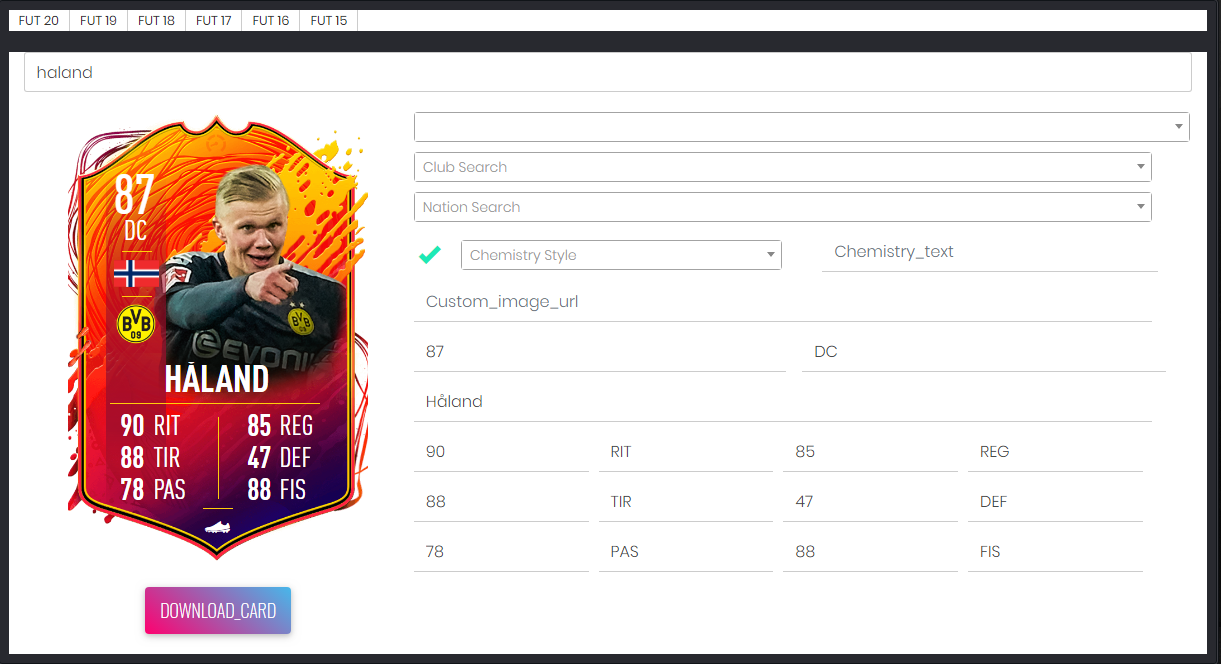Viewport: 1221px width, 664px height.
Task: Click the Norway flag on the card
Action: (136, 273)
